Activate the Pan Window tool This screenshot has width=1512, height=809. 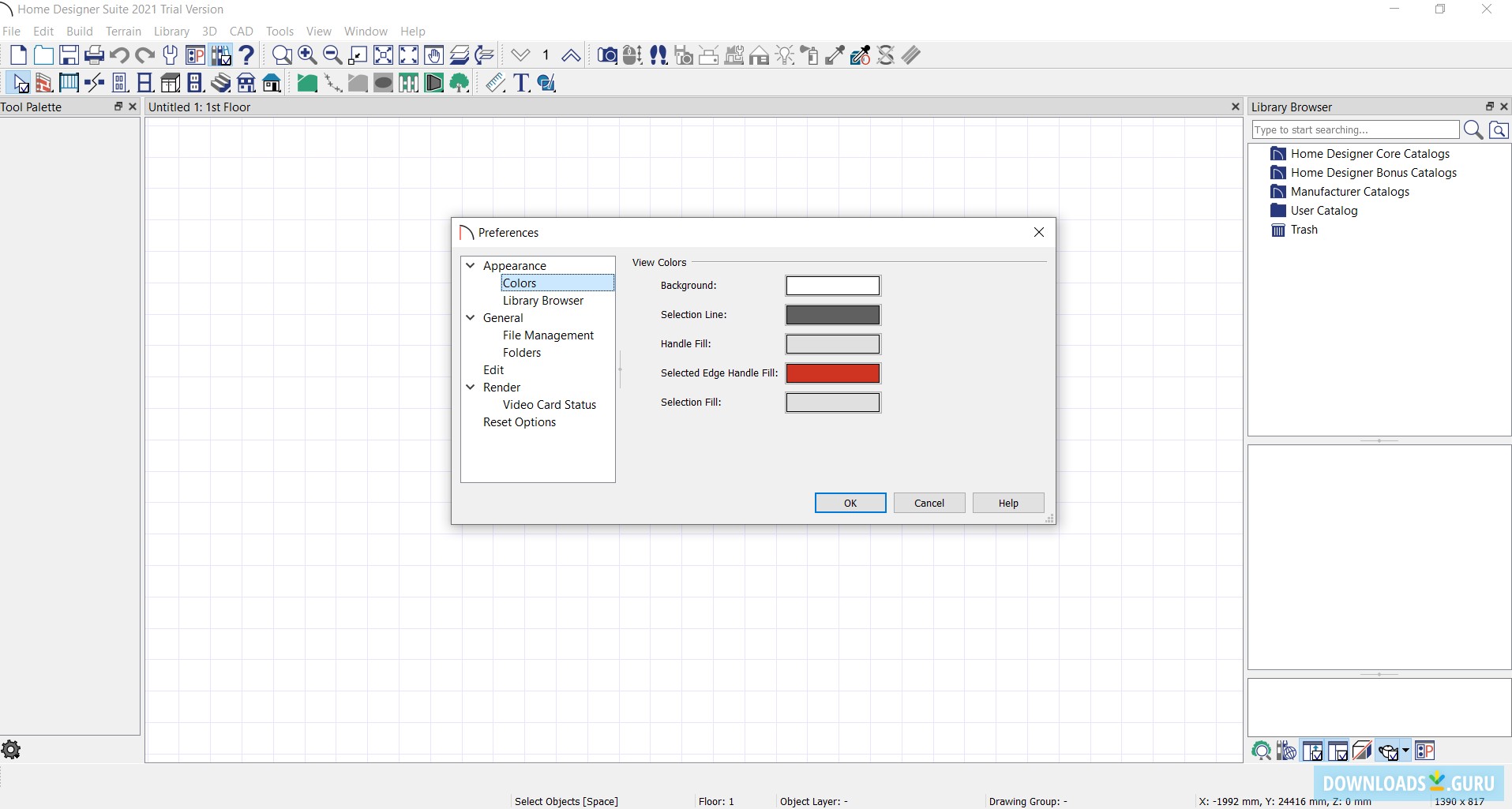(433, 55)
